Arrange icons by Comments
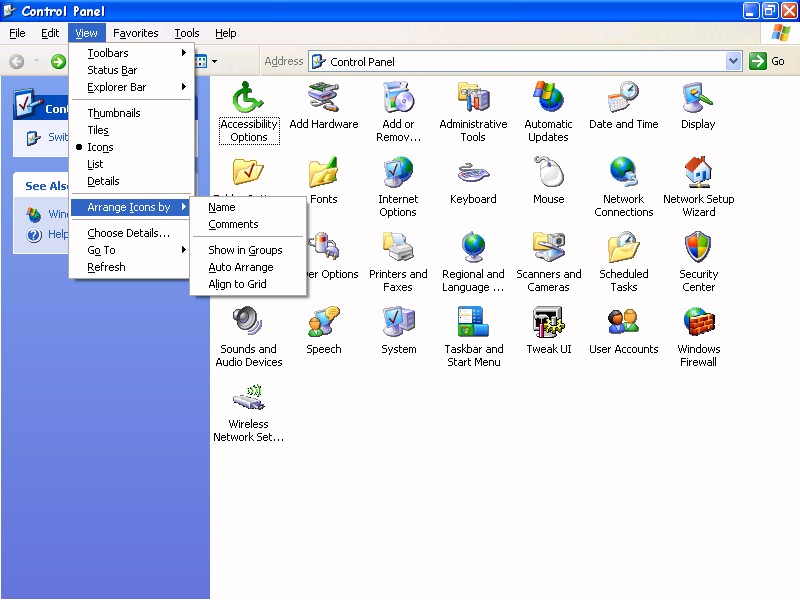800x600 pixels. point(248,224)
